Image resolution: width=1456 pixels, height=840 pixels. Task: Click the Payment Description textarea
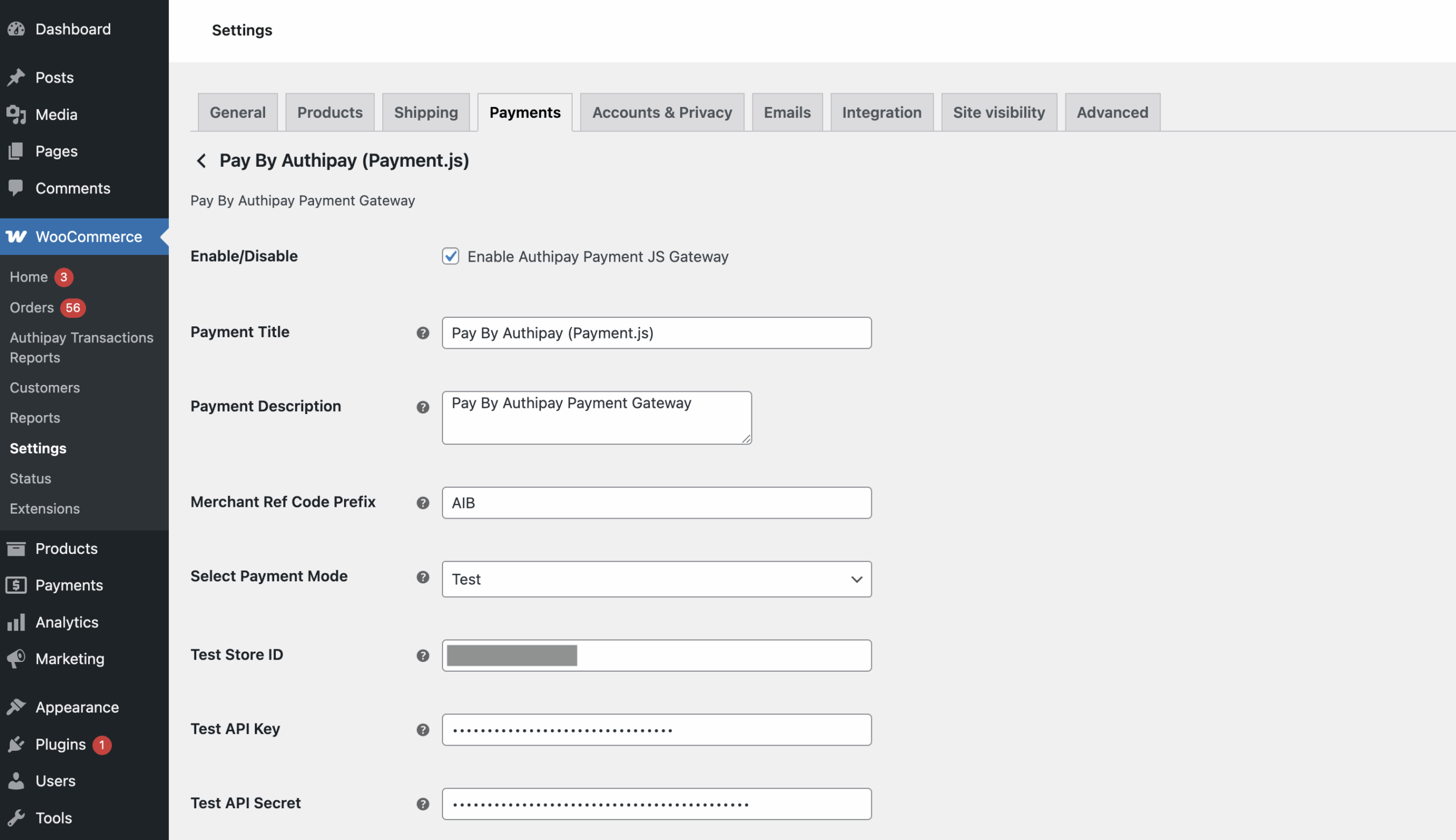597,417
